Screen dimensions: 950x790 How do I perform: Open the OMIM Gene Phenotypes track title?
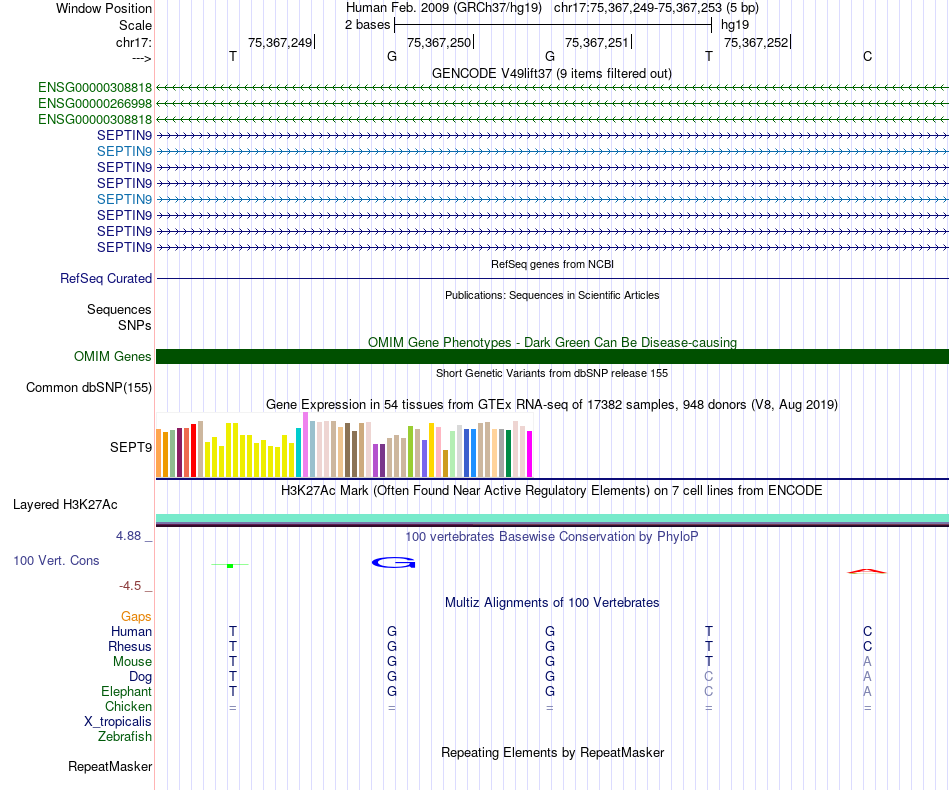tap(552, 342)
